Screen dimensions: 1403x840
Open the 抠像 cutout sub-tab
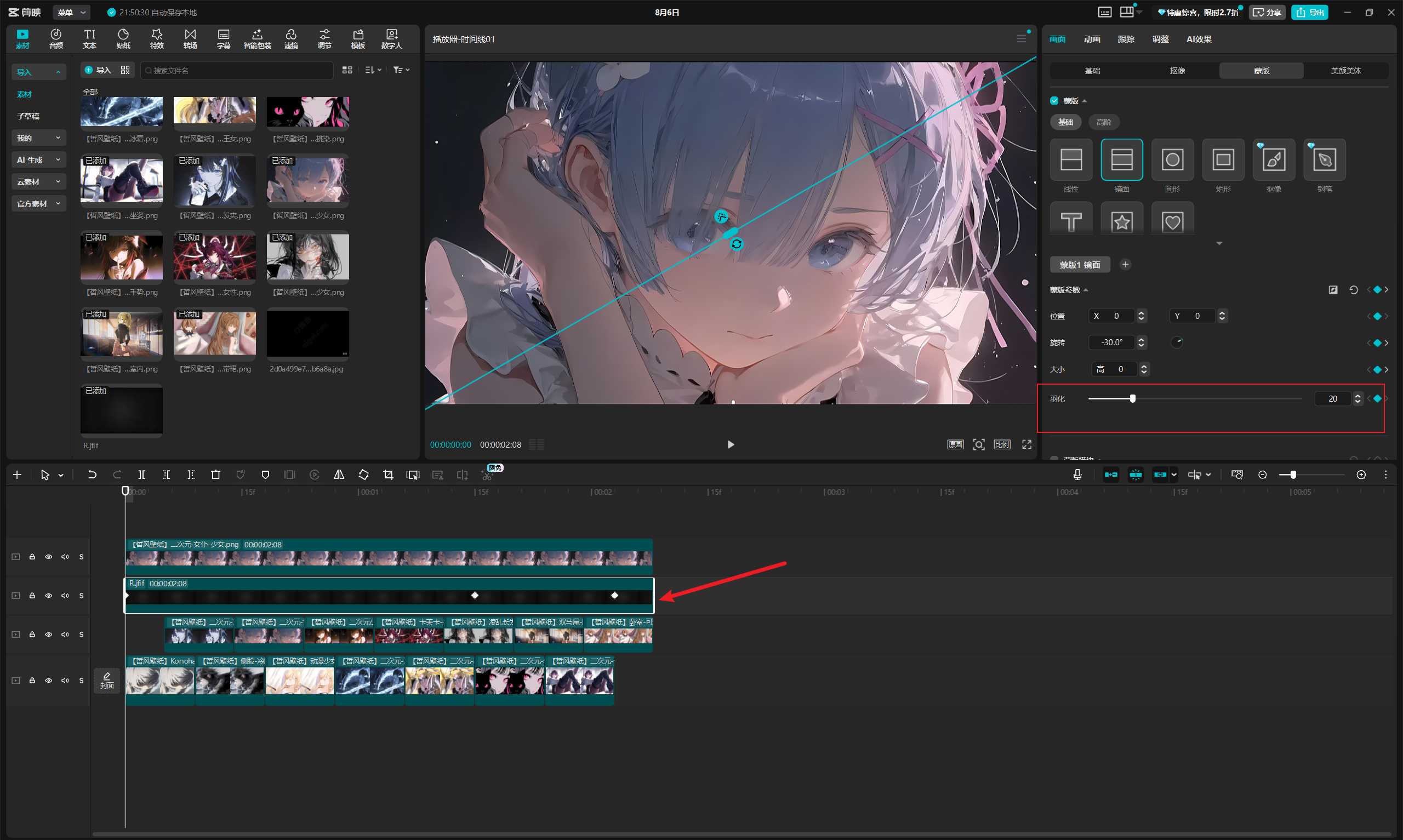(1177, 71)
